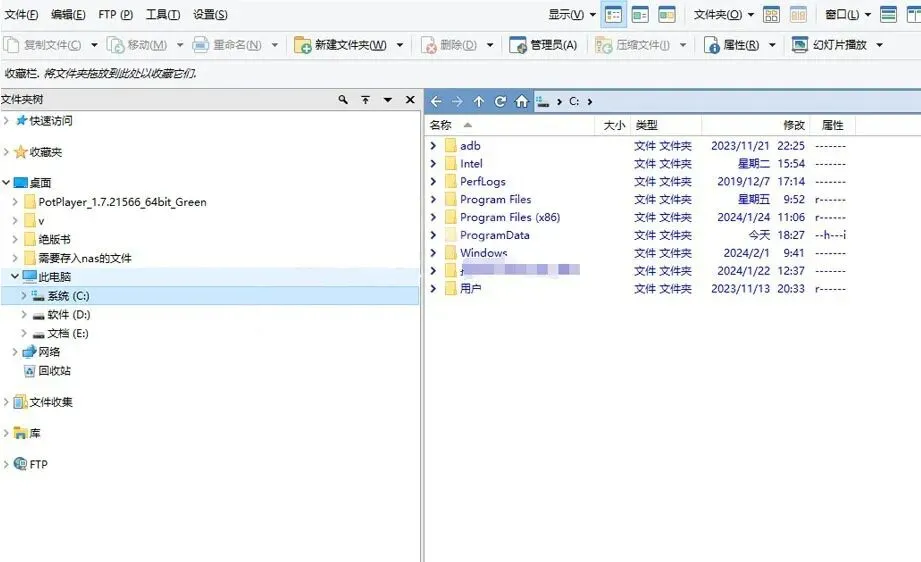The width and height of the screenshot is (921, 562).
Task: Select the 用户 folder
Action: click(x=470, y=289)
